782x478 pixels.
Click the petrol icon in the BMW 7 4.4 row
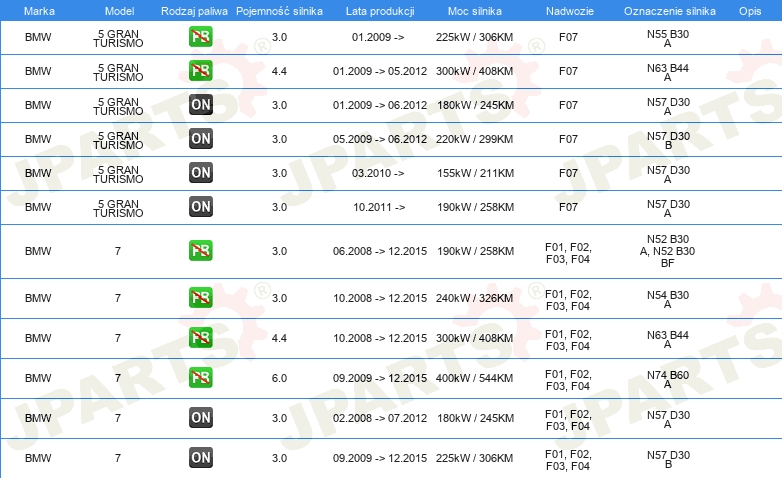point(200,338)
